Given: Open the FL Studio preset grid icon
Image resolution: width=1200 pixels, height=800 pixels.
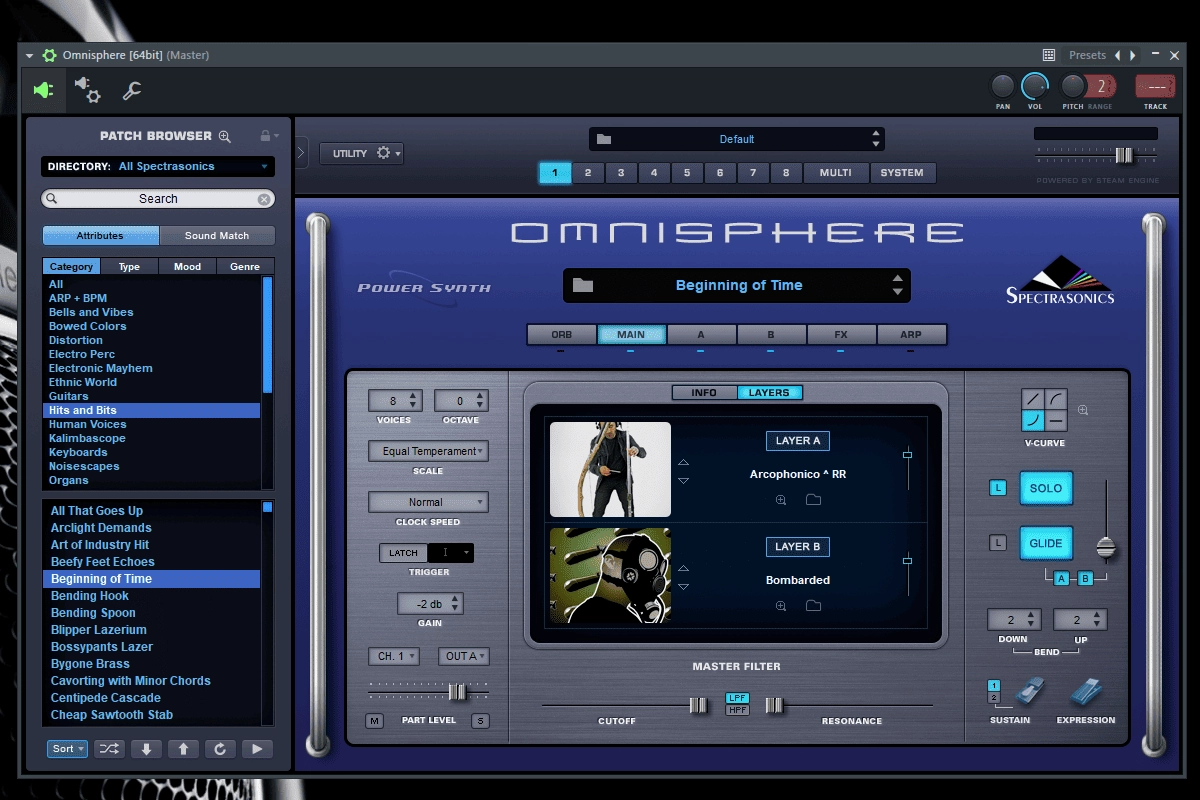Looking at the screenshot, I should tap(1049, 55).
